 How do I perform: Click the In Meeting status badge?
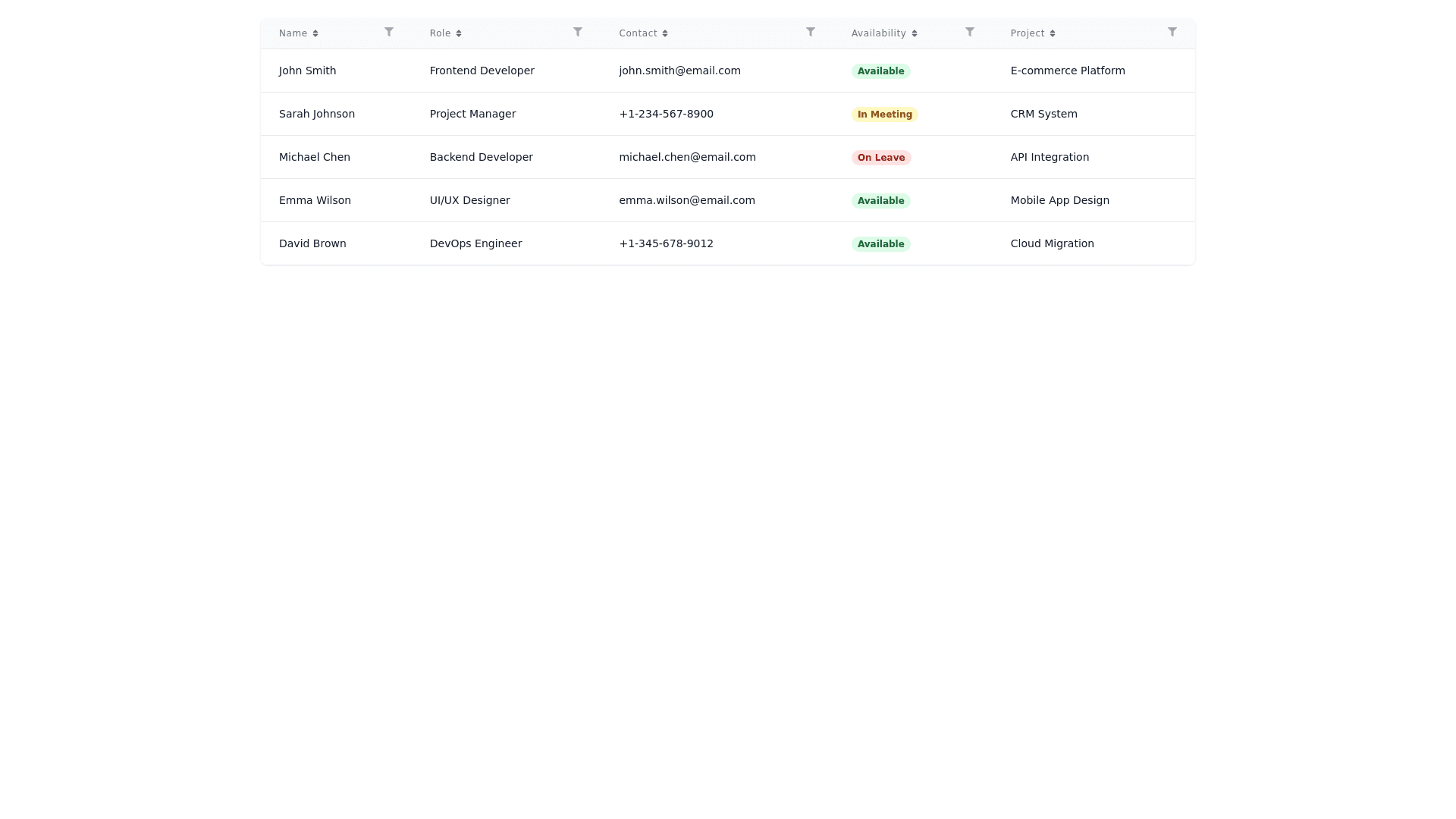pos(884,115)
